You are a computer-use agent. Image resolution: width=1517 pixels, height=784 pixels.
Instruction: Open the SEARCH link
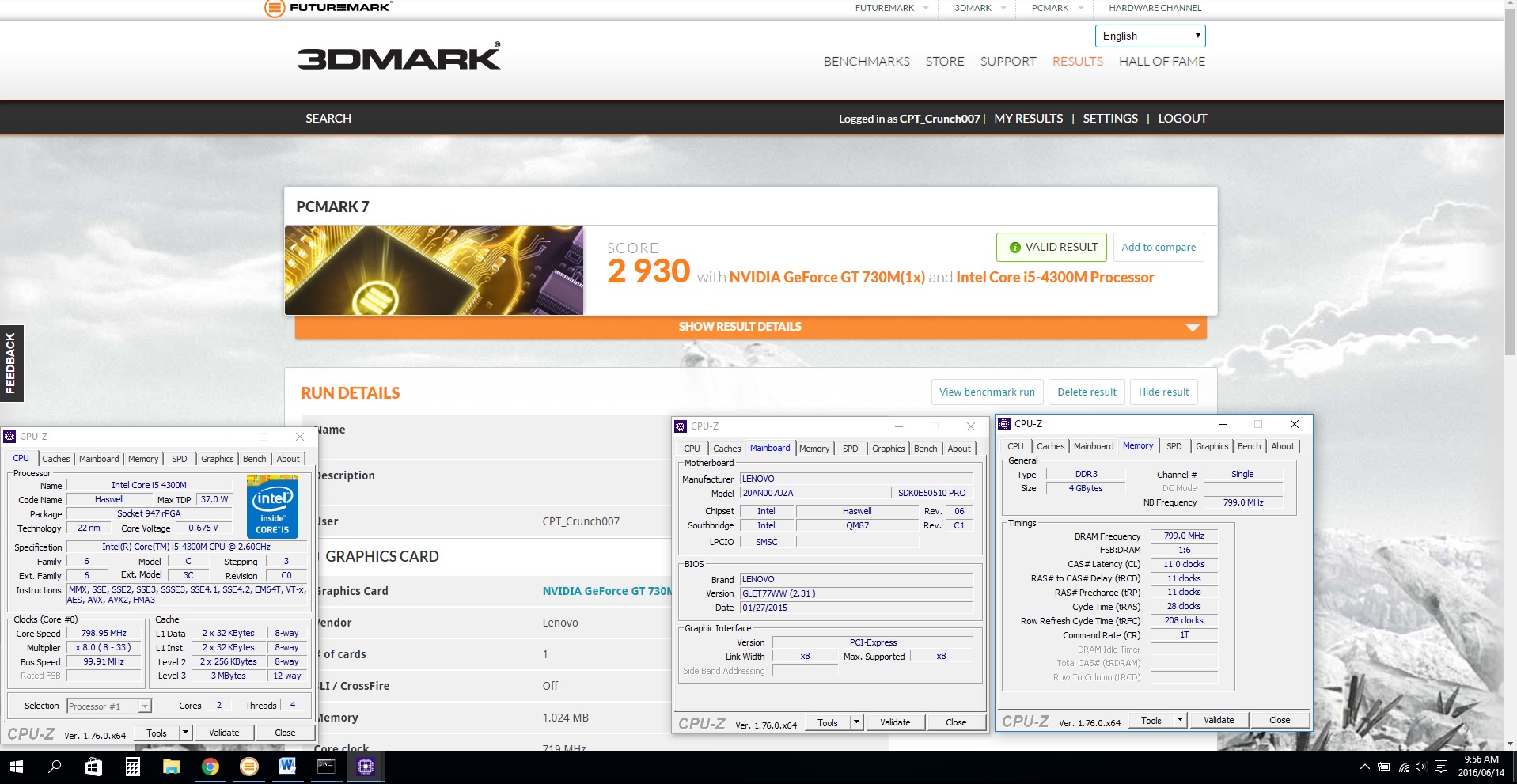(328, 119)
